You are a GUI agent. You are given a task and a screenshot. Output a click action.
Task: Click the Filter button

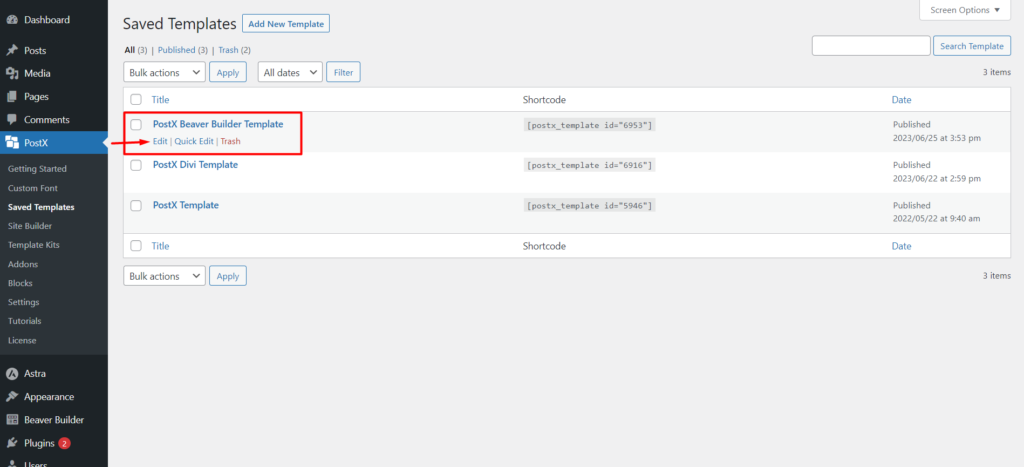click(x=344, y=72)
